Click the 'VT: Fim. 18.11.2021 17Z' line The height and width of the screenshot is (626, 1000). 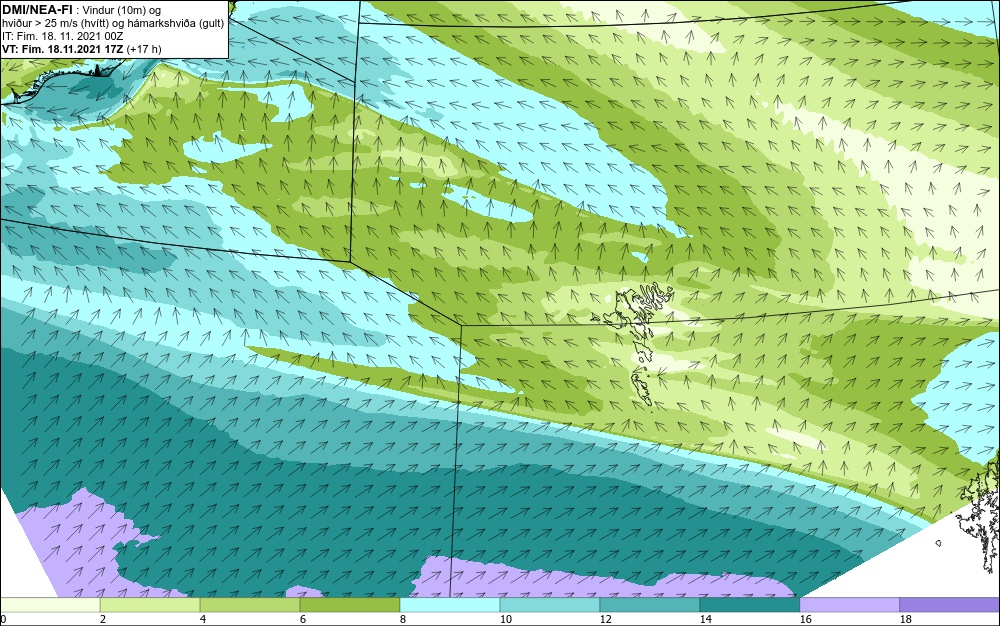62,49
